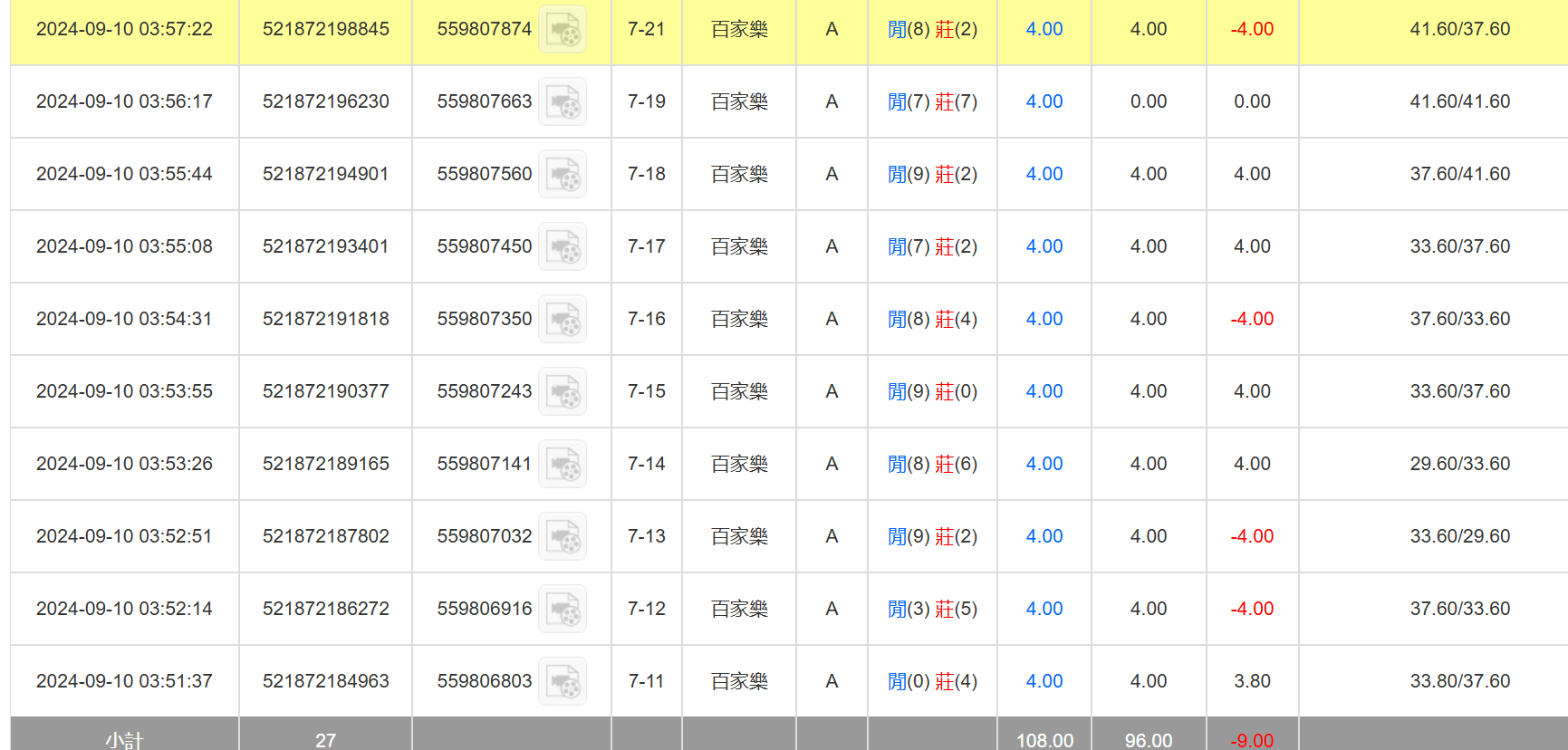Click order number 521872190377
Image resolution: width=1568 pixels, height=750 pixels.
point(325,391)
